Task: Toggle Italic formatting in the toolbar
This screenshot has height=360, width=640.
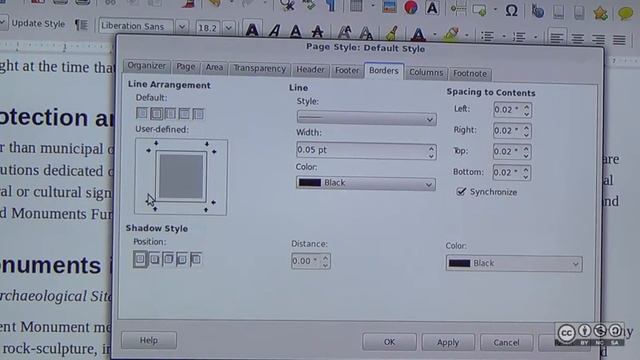Action: (x=274, y=31)
